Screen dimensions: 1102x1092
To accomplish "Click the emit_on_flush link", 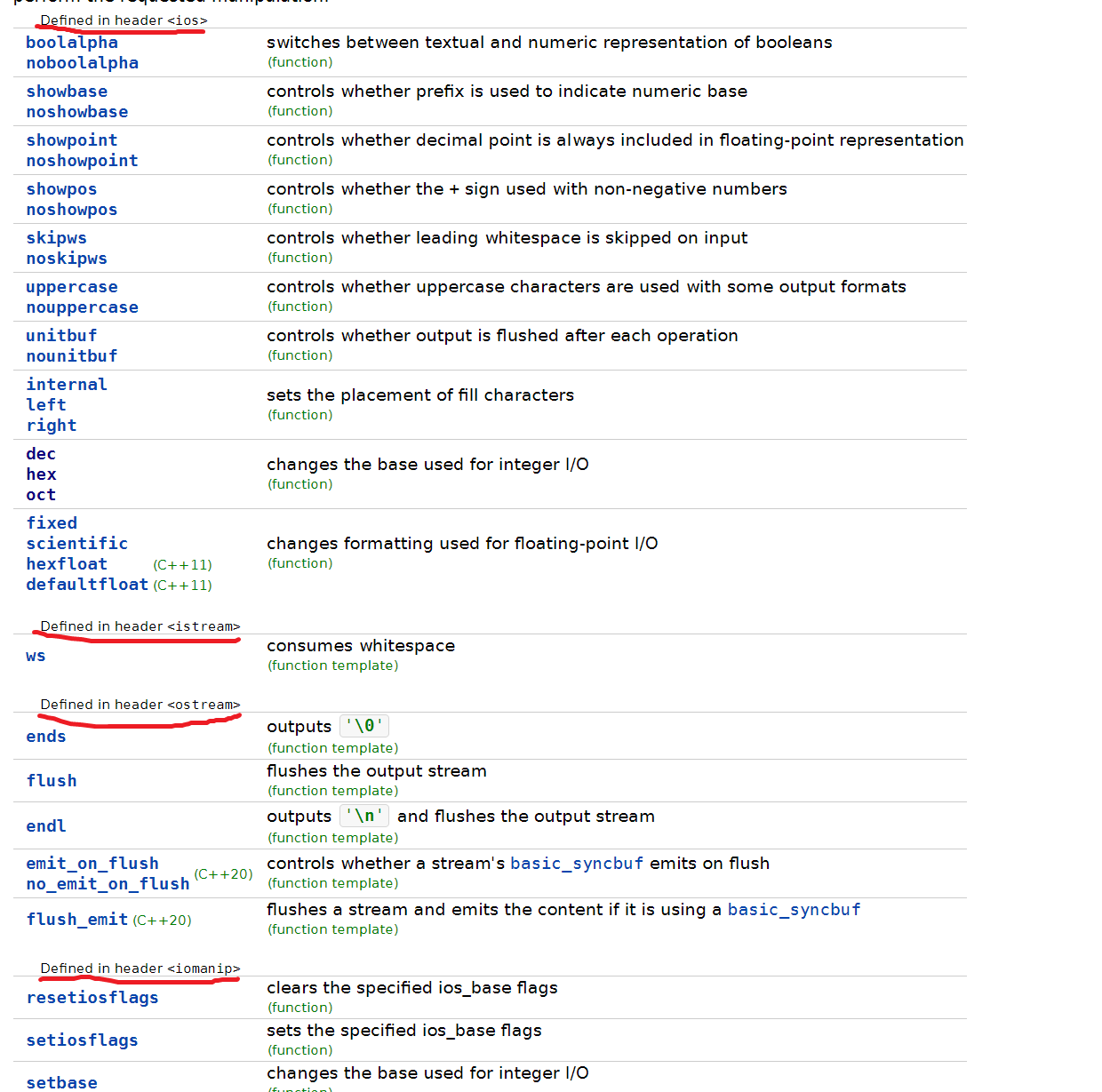I will [92, 864].
